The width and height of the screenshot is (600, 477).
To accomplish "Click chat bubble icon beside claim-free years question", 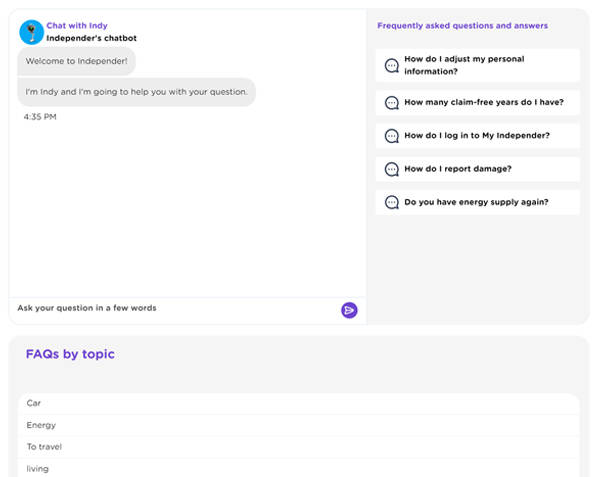I will tap(392, 102).
